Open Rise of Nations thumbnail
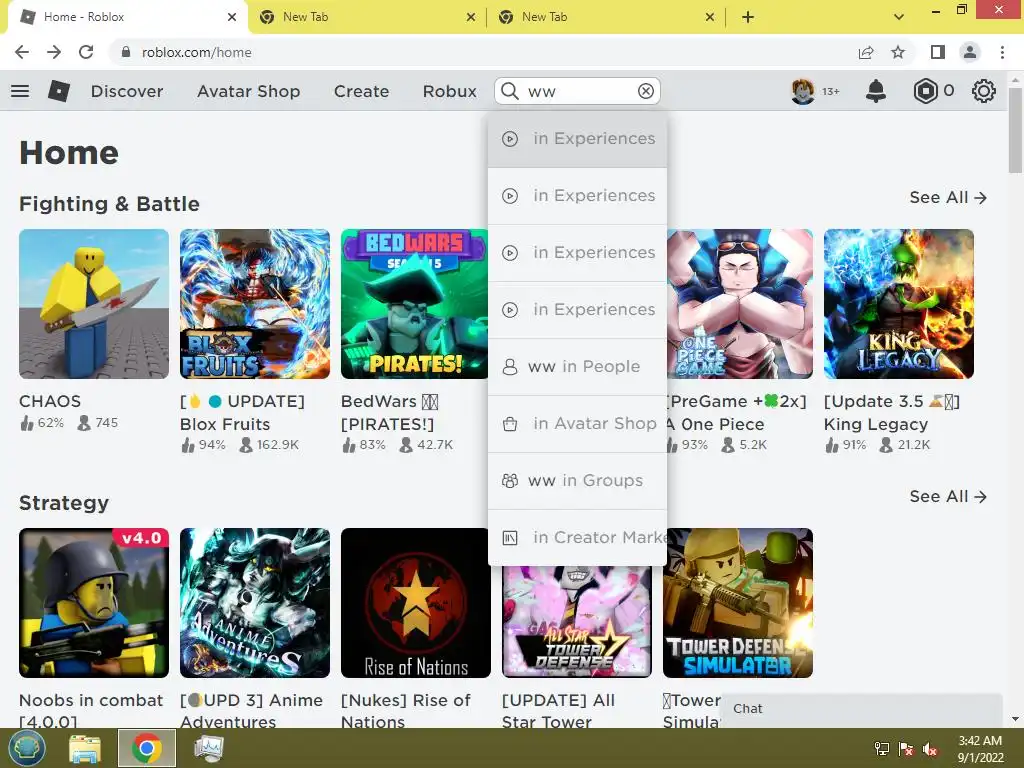This screenshot has height=768, width=1024. coord(416,603)
